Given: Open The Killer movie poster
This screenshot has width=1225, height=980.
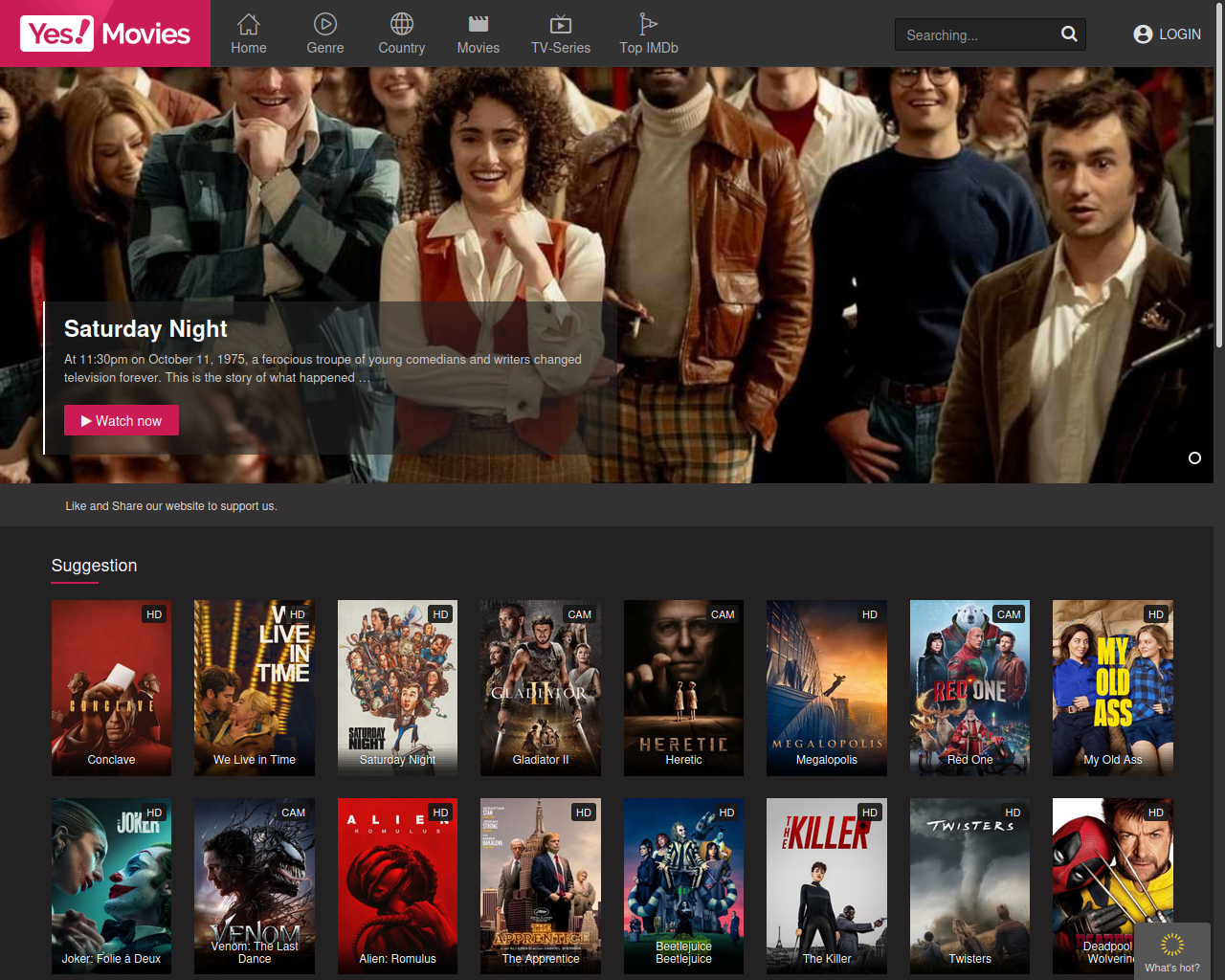Looking at the screenshot, I should 827,886.
